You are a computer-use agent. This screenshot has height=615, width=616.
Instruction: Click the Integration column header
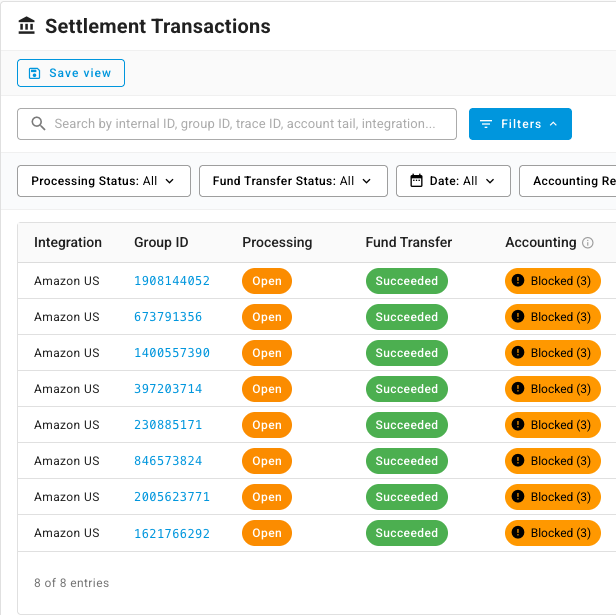point(68,242)
